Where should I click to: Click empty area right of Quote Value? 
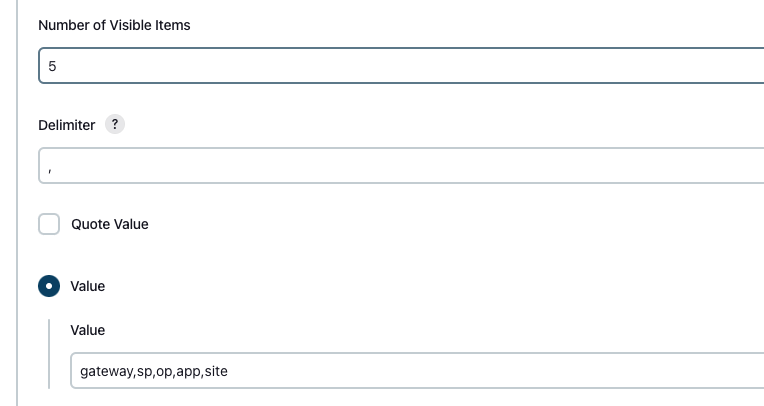(x=439, y=224)
